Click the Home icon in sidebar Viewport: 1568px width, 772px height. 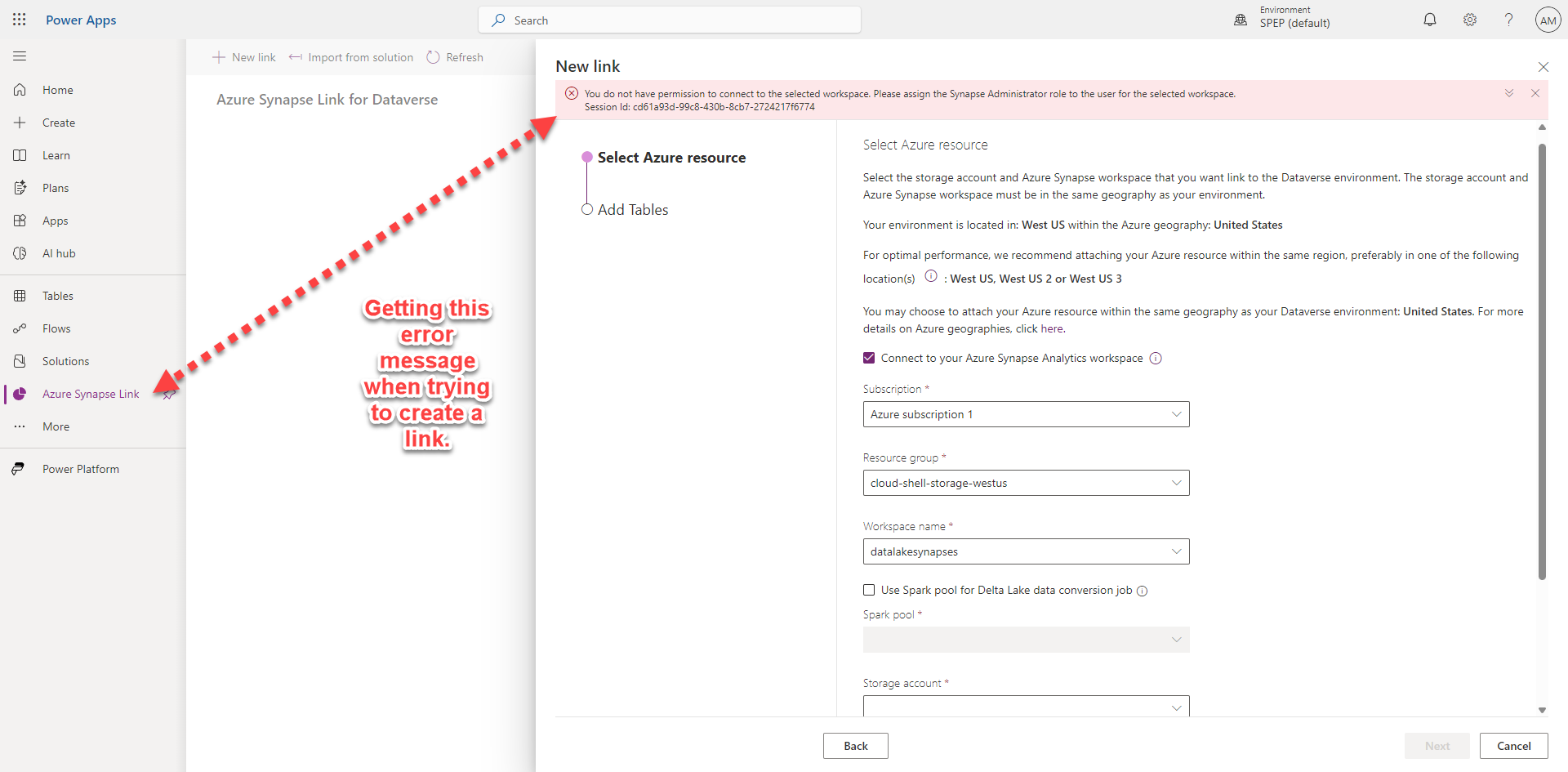(20, 90)
